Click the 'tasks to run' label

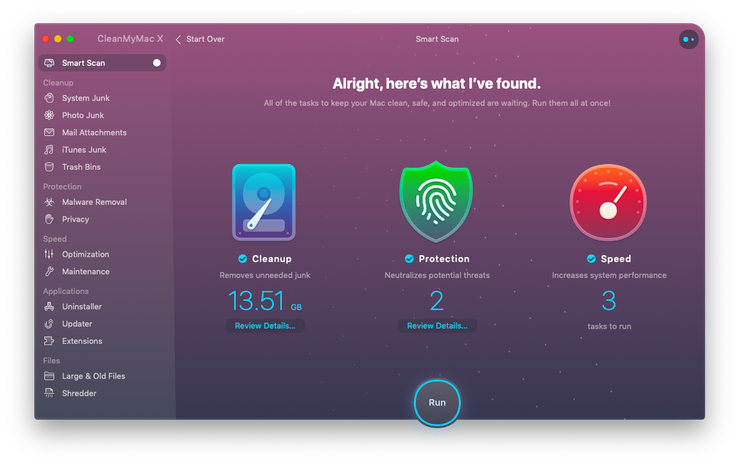tap(609, 326)
